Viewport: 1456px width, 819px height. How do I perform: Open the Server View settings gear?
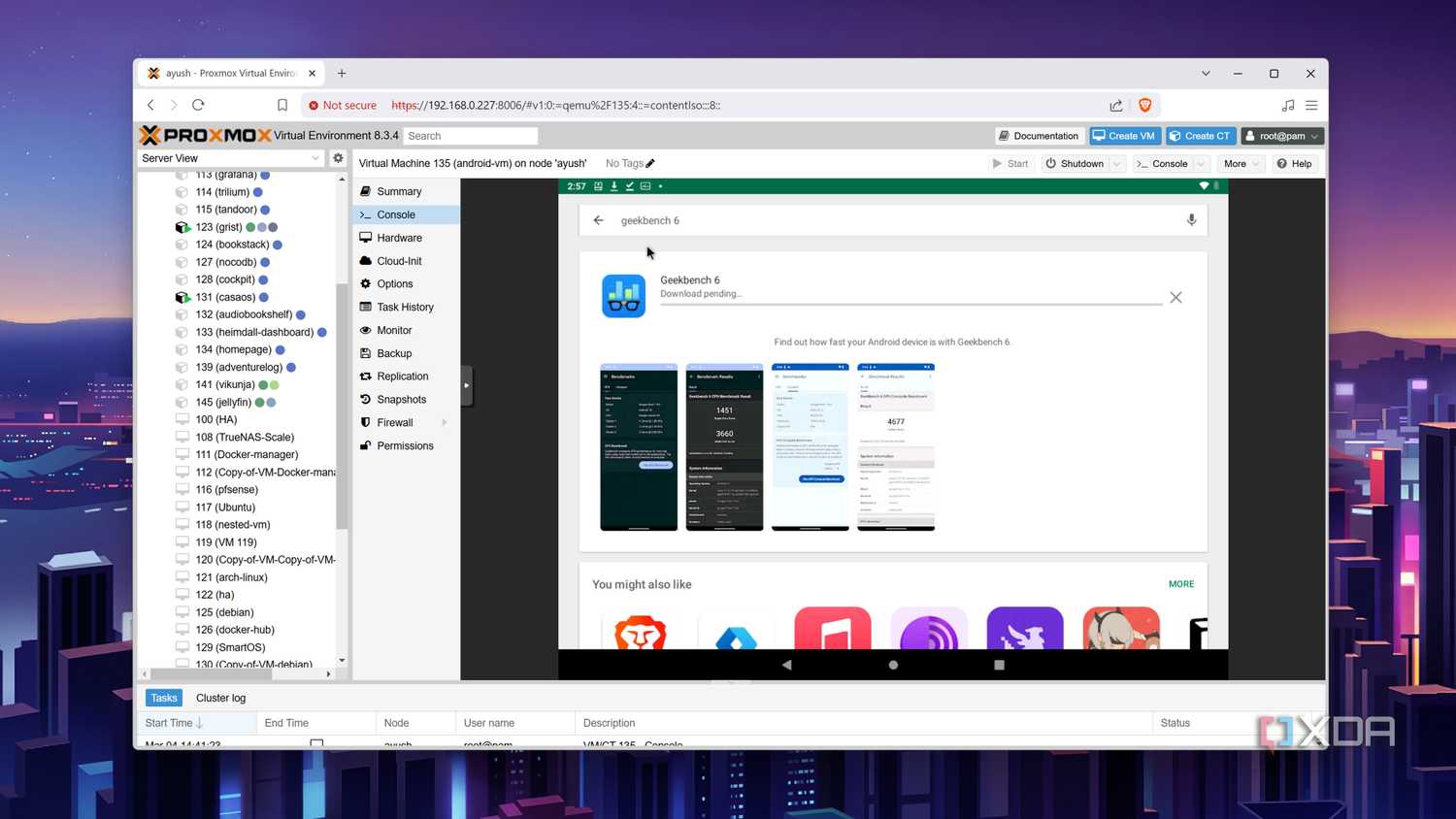point(338,158)
